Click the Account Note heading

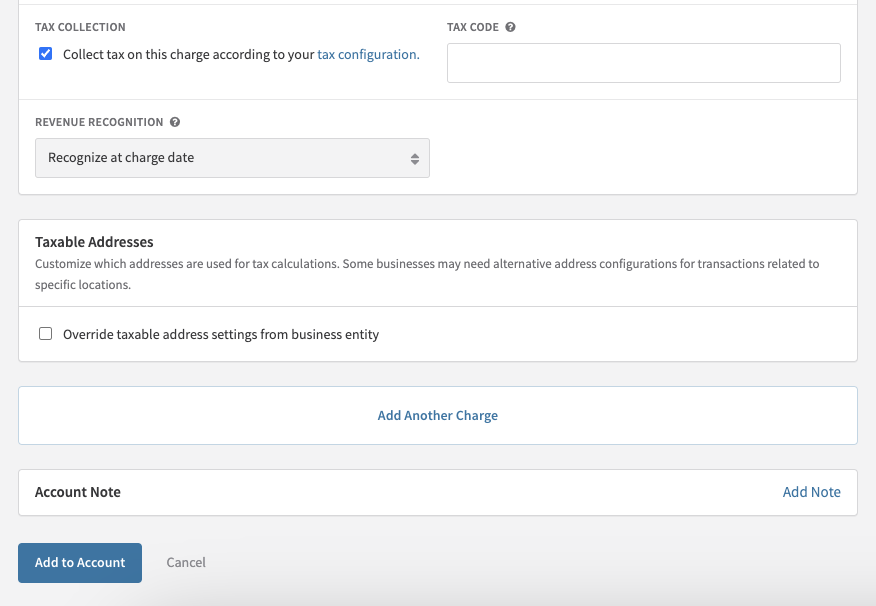click(78, 492)
